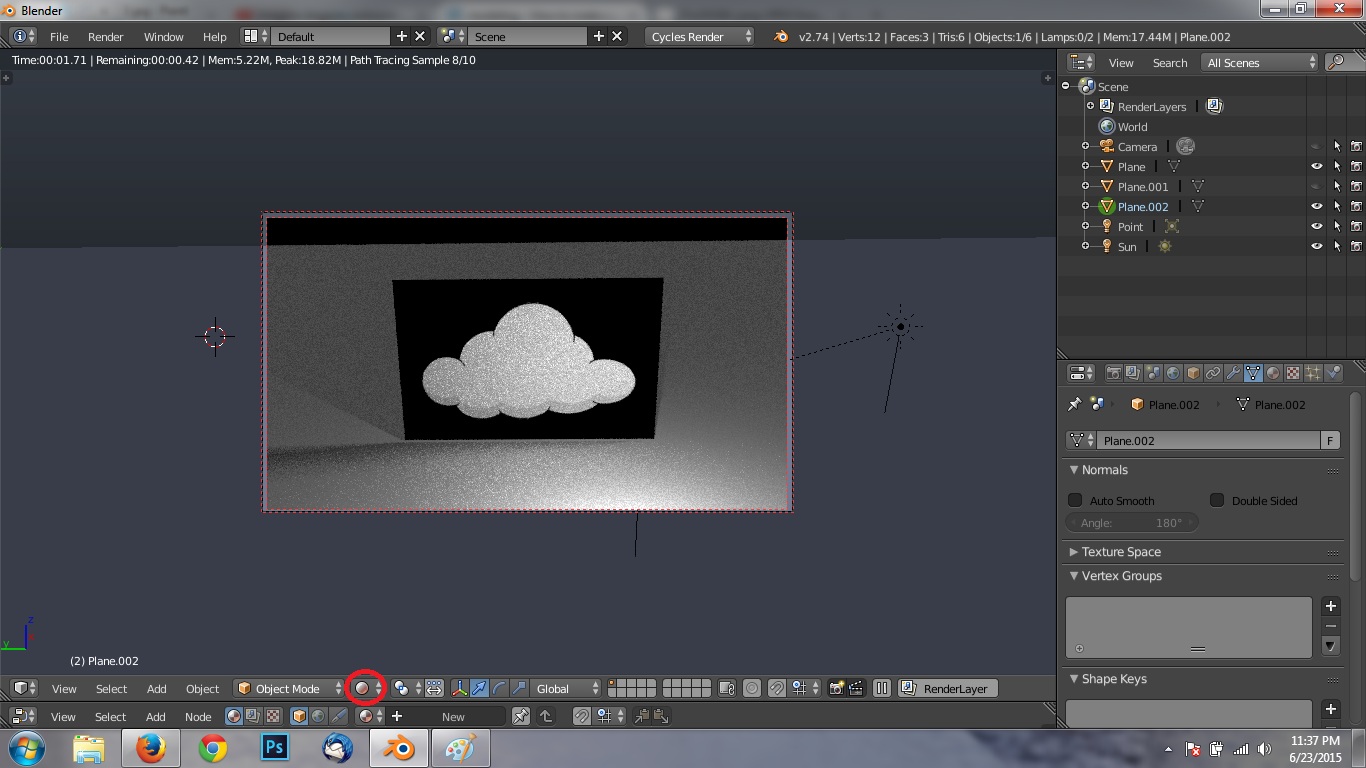Expand the RenderLayers tree item
The image size is (1366, 768).
pos(1090,106)
